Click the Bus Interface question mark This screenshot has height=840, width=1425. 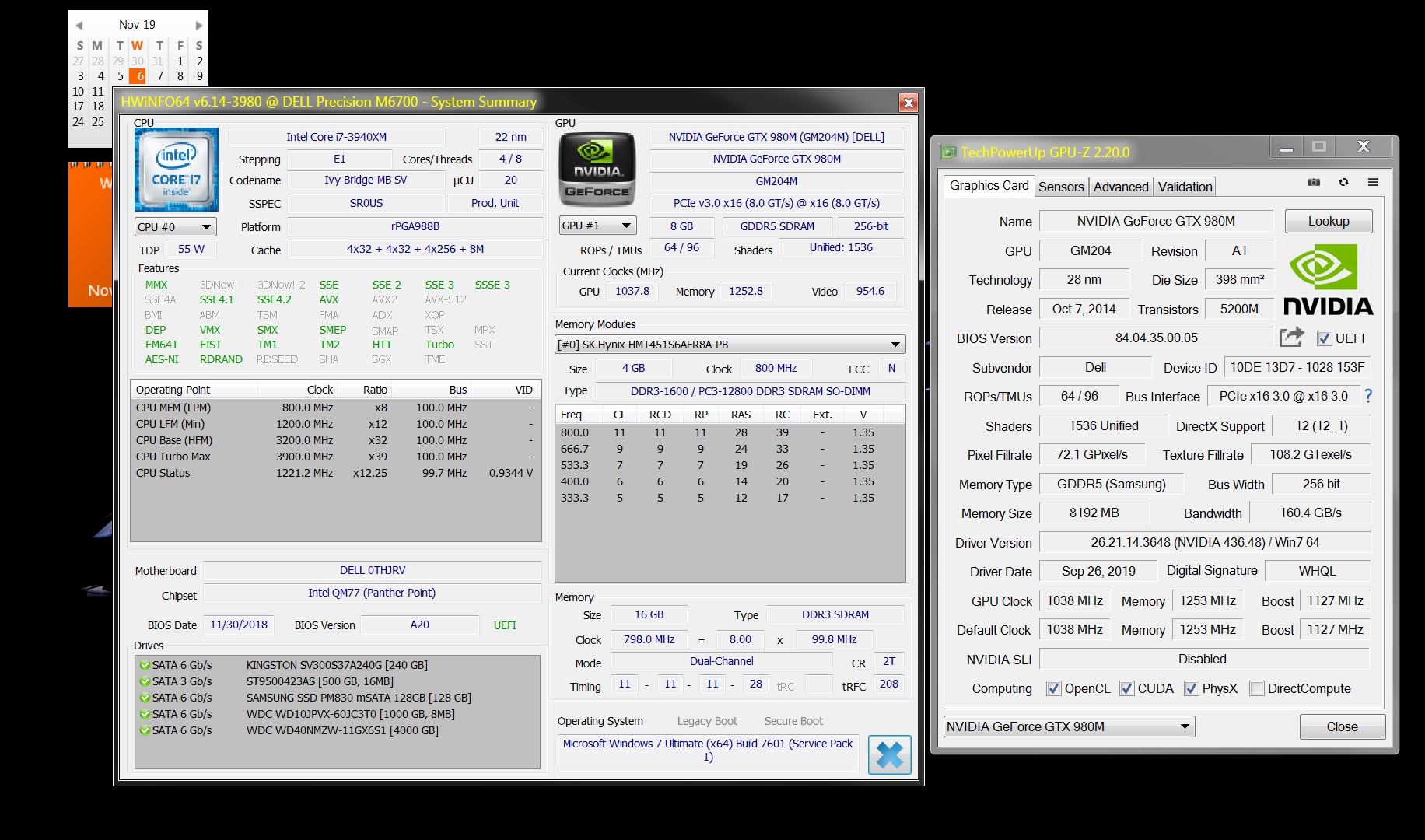point(1368,396)
